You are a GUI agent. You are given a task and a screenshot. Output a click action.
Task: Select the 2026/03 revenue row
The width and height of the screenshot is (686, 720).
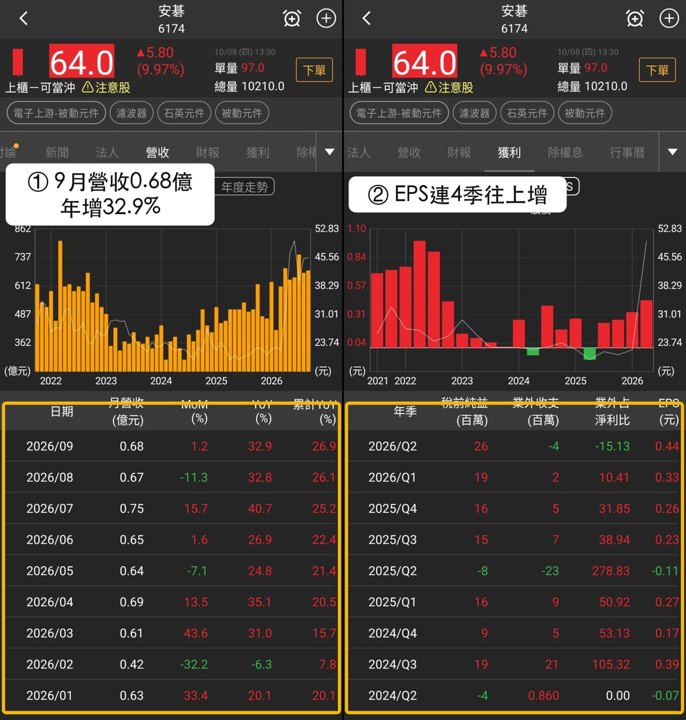[x=171, y=633]
